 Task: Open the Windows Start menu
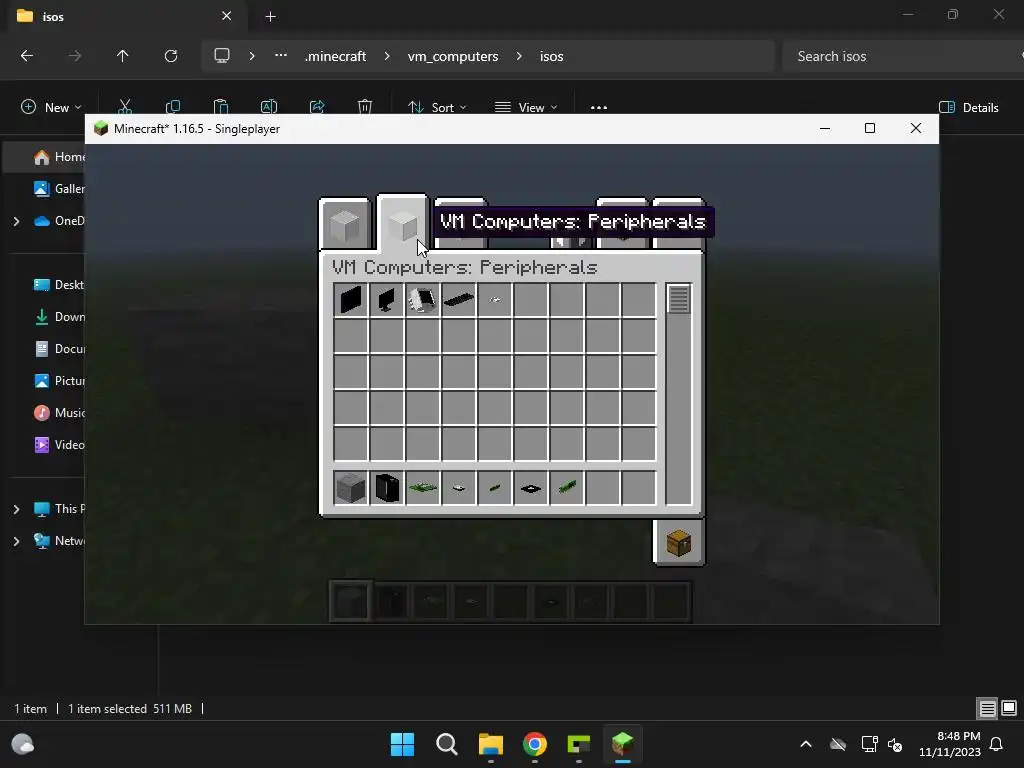coord(402,744)
